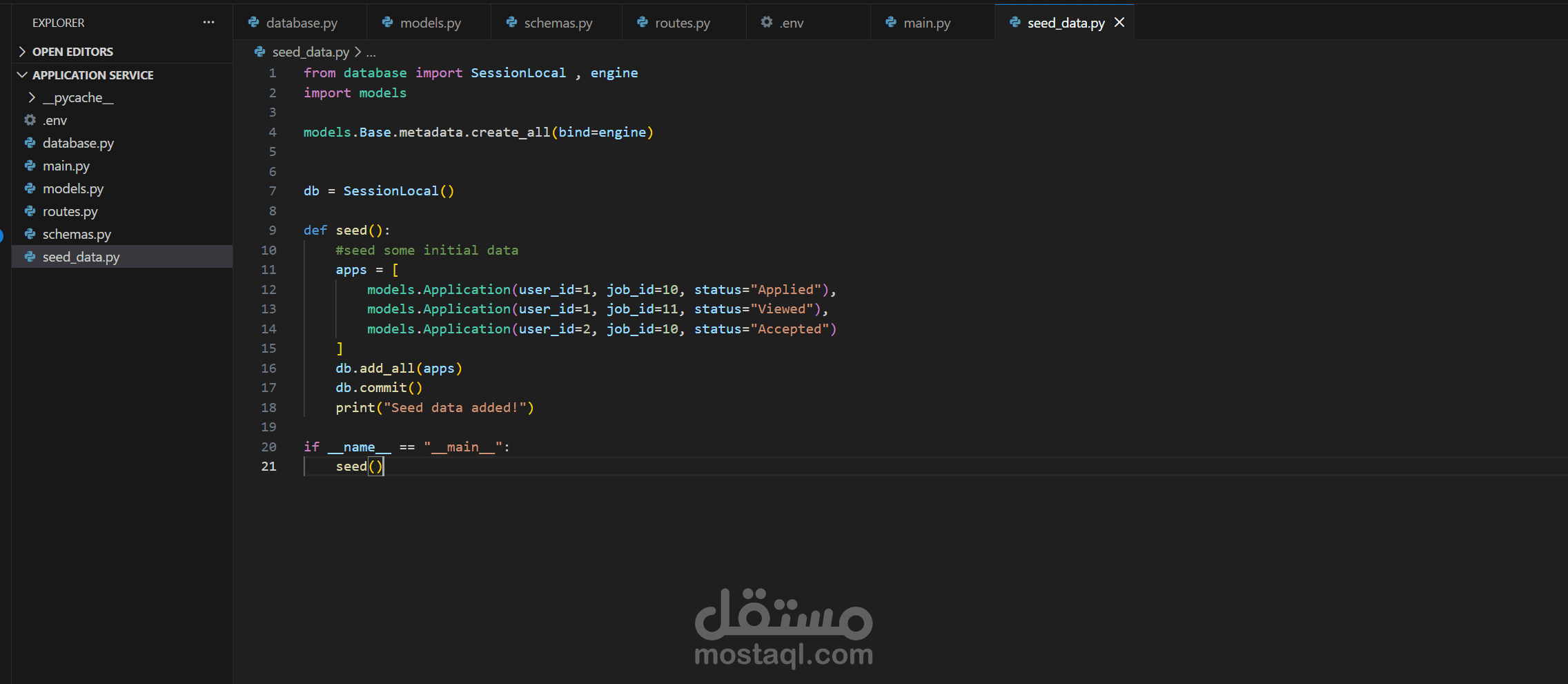The width and height of the screenshot is (1568, 684).
Task: Switch to the models.py tab
Action: [430, 22]
